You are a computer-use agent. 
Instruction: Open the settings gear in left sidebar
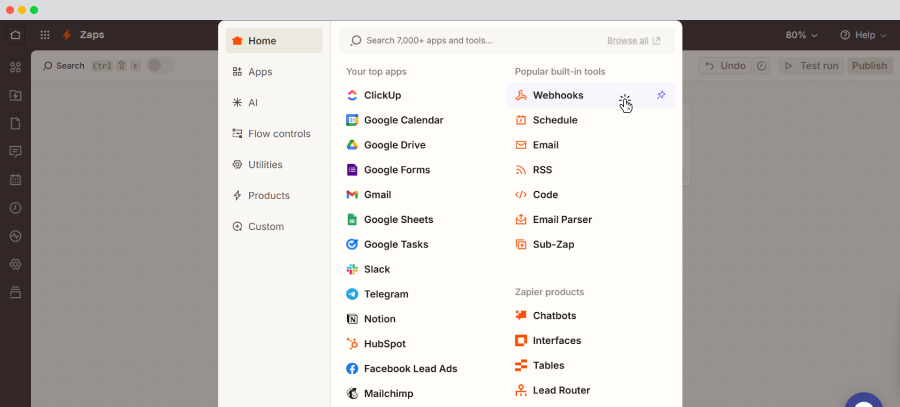[15, 264]
